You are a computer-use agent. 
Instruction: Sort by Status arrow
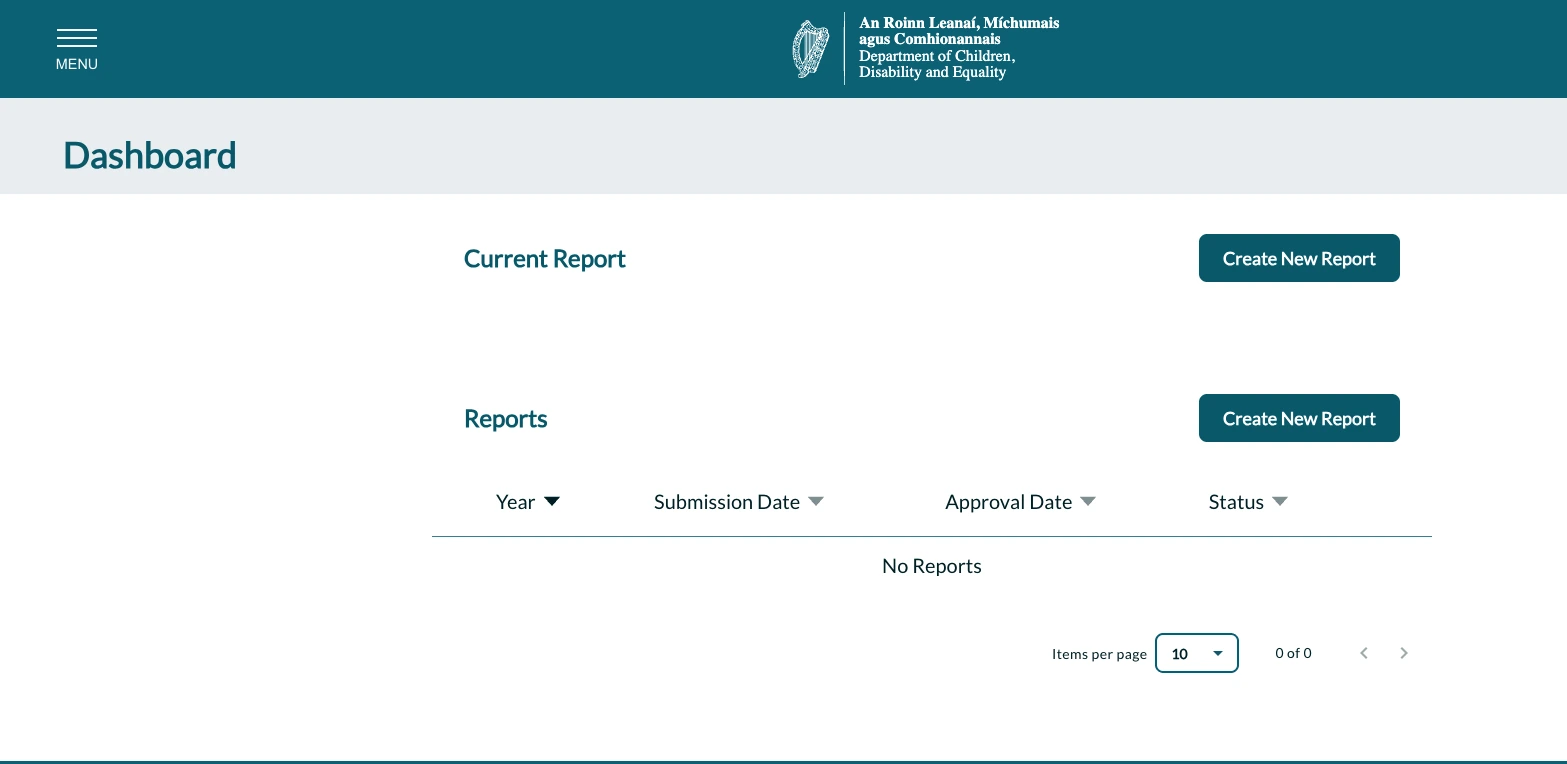click(1279, 502)
